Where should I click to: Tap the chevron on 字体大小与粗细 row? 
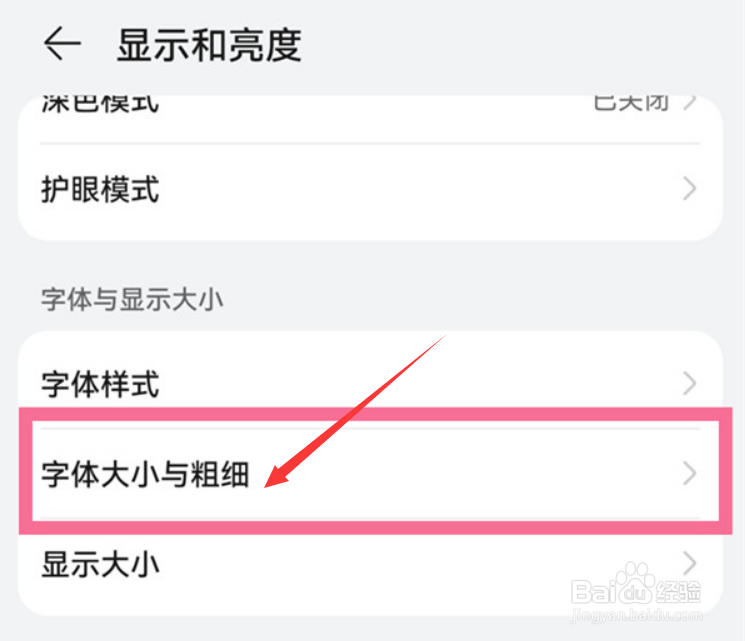coord(689,474)
